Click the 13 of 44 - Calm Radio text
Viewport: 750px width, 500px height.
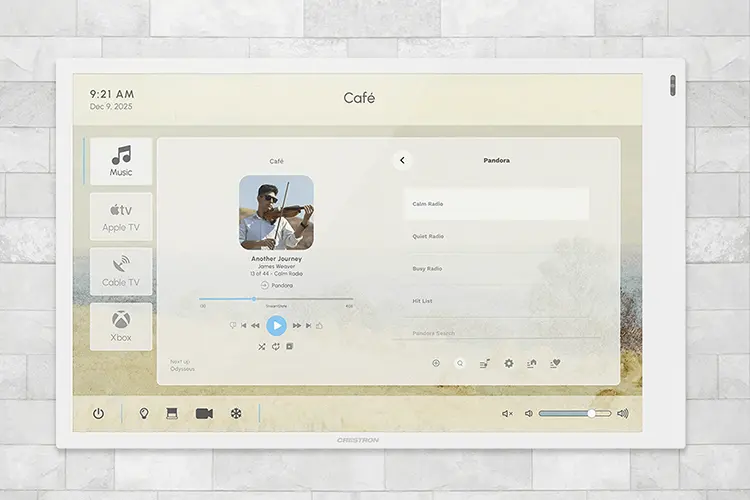[276, 274]
